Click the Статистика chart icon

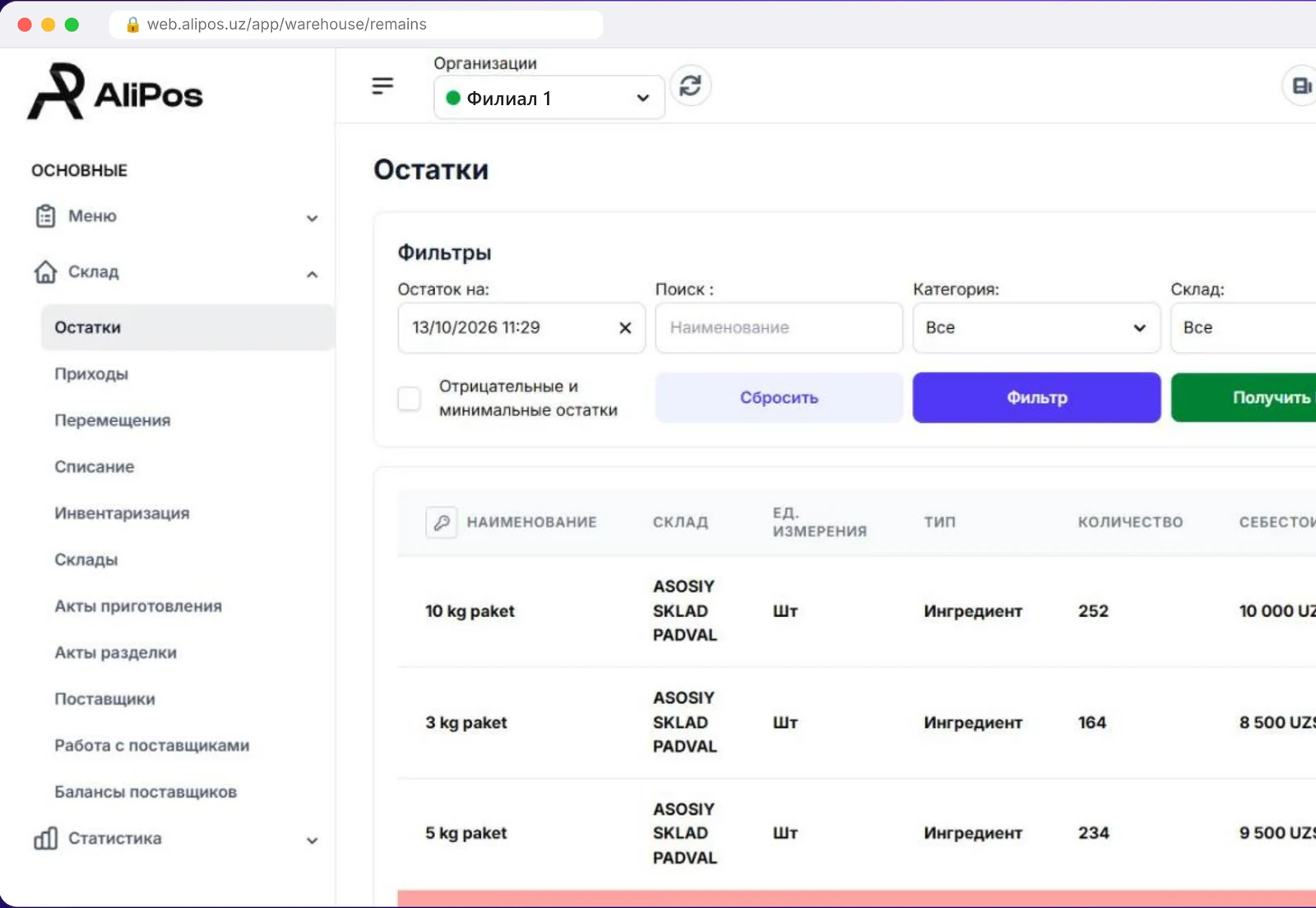pyautogui.click(x=45, y=838)
